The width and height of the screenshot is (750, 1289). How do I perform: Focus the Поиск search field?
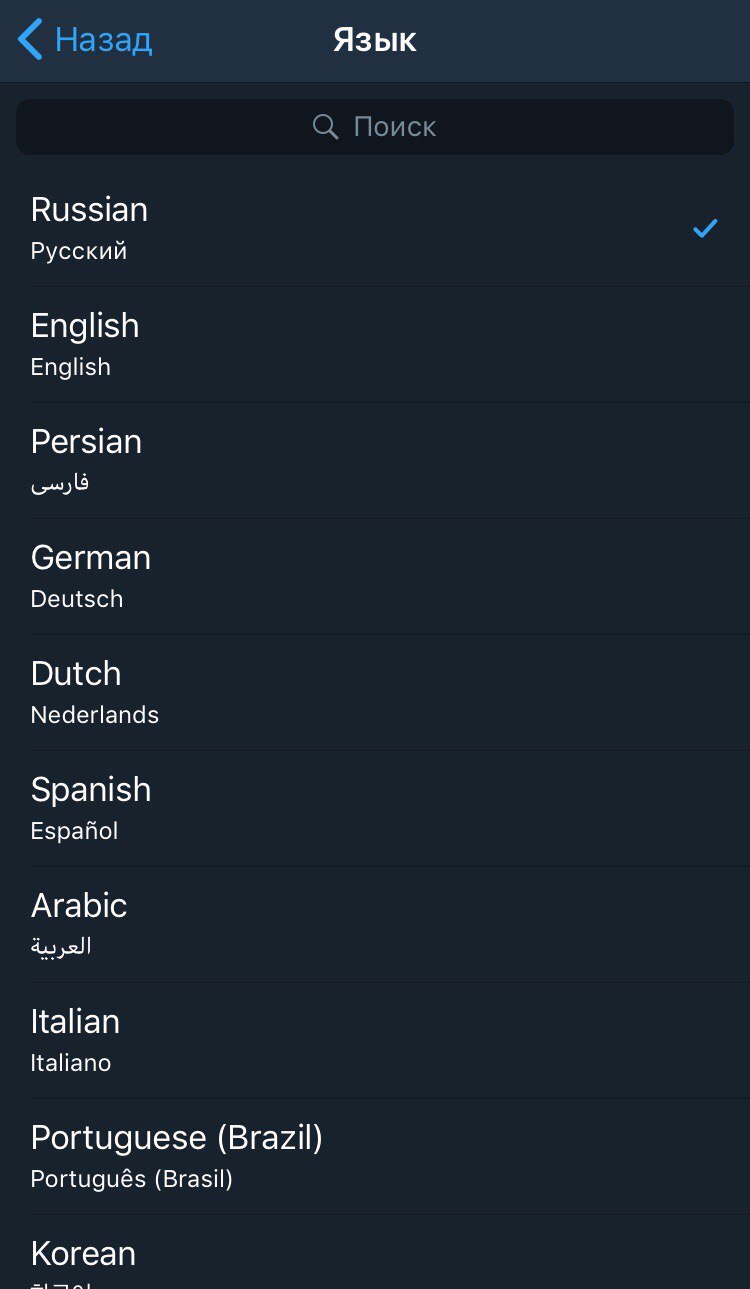pos(395,127)
